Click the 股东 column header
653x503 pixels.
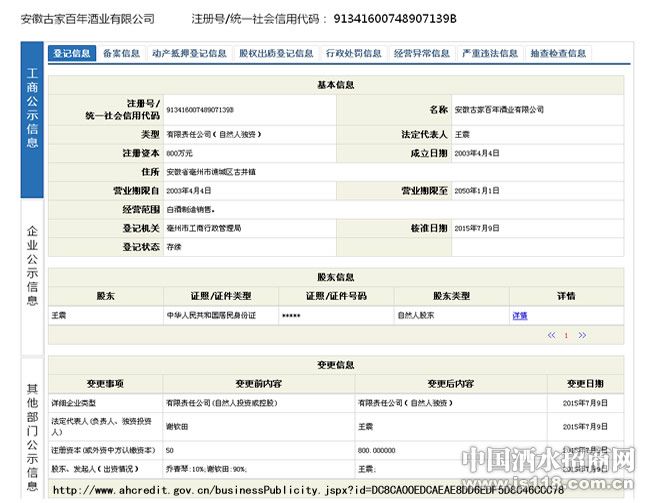[106, 296]
